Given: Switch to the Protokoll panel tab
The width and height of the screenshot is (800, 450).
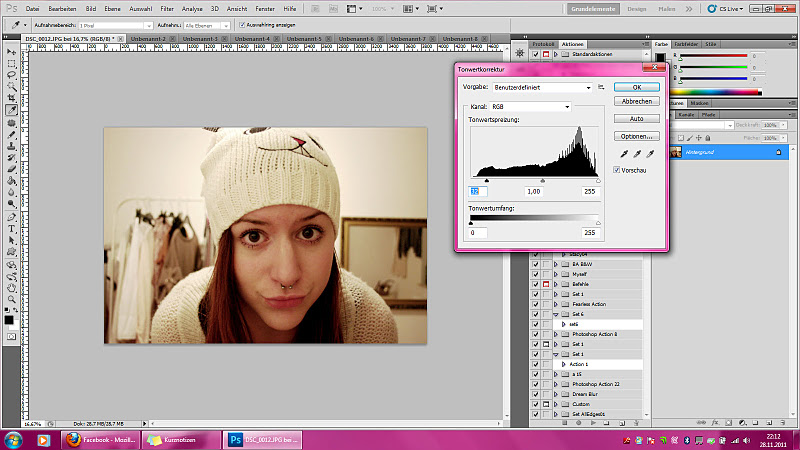Looking at the screenshot, I should pyautogui.click(x=542, y=45).
